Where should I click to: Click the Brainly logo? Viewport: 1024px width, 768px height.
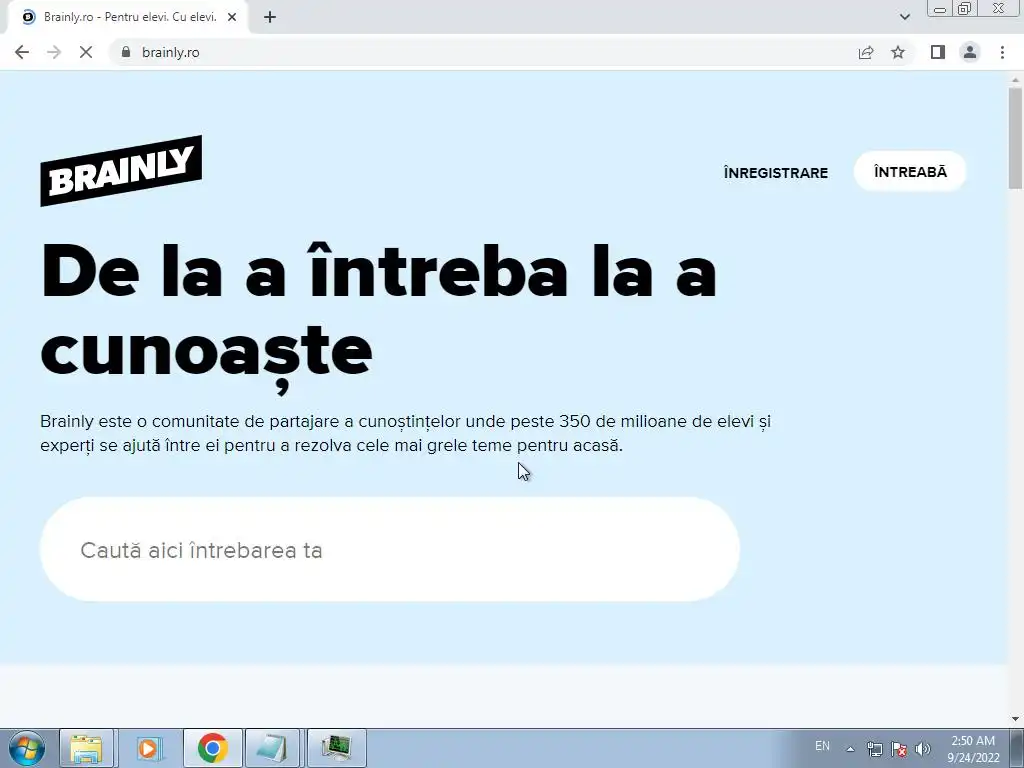[121, 170]
